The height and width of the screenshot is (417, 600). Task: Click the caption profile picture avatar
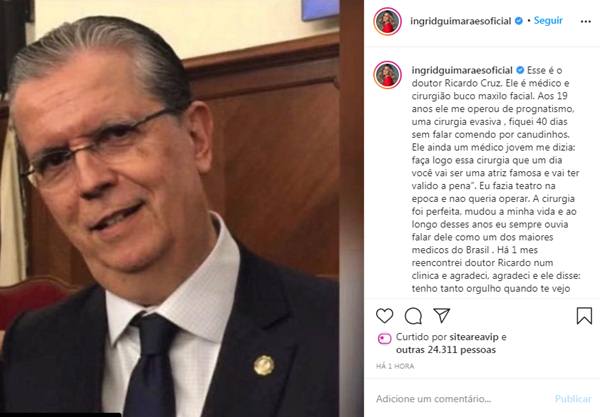point(388,75)
